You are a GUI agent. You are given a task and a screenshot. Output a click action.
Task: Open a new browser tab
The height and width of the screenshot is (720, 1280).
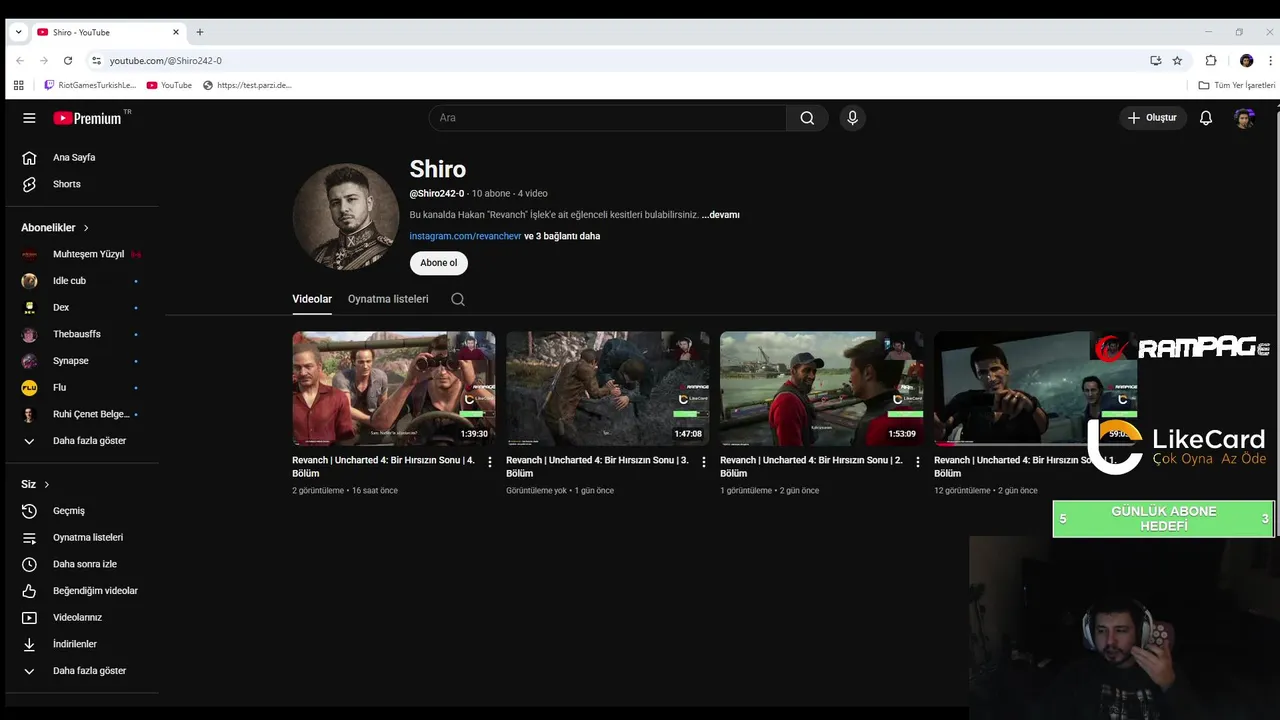click(199, 32)
